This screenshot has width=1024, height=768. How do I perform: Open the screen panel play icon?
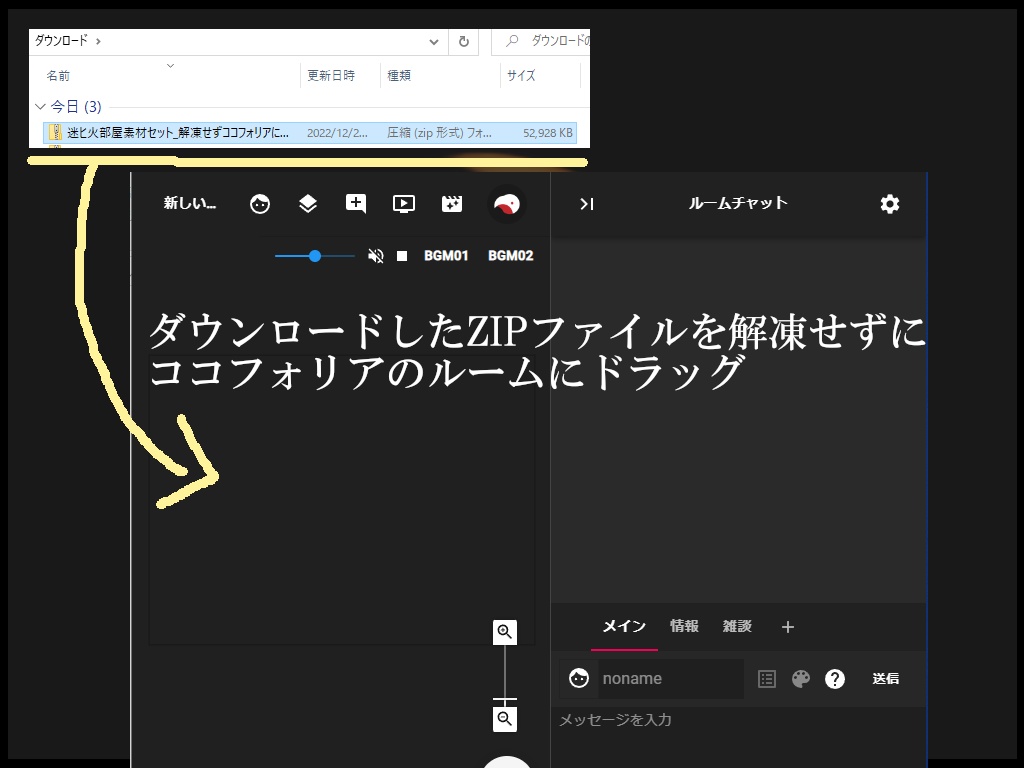(404, 204)
